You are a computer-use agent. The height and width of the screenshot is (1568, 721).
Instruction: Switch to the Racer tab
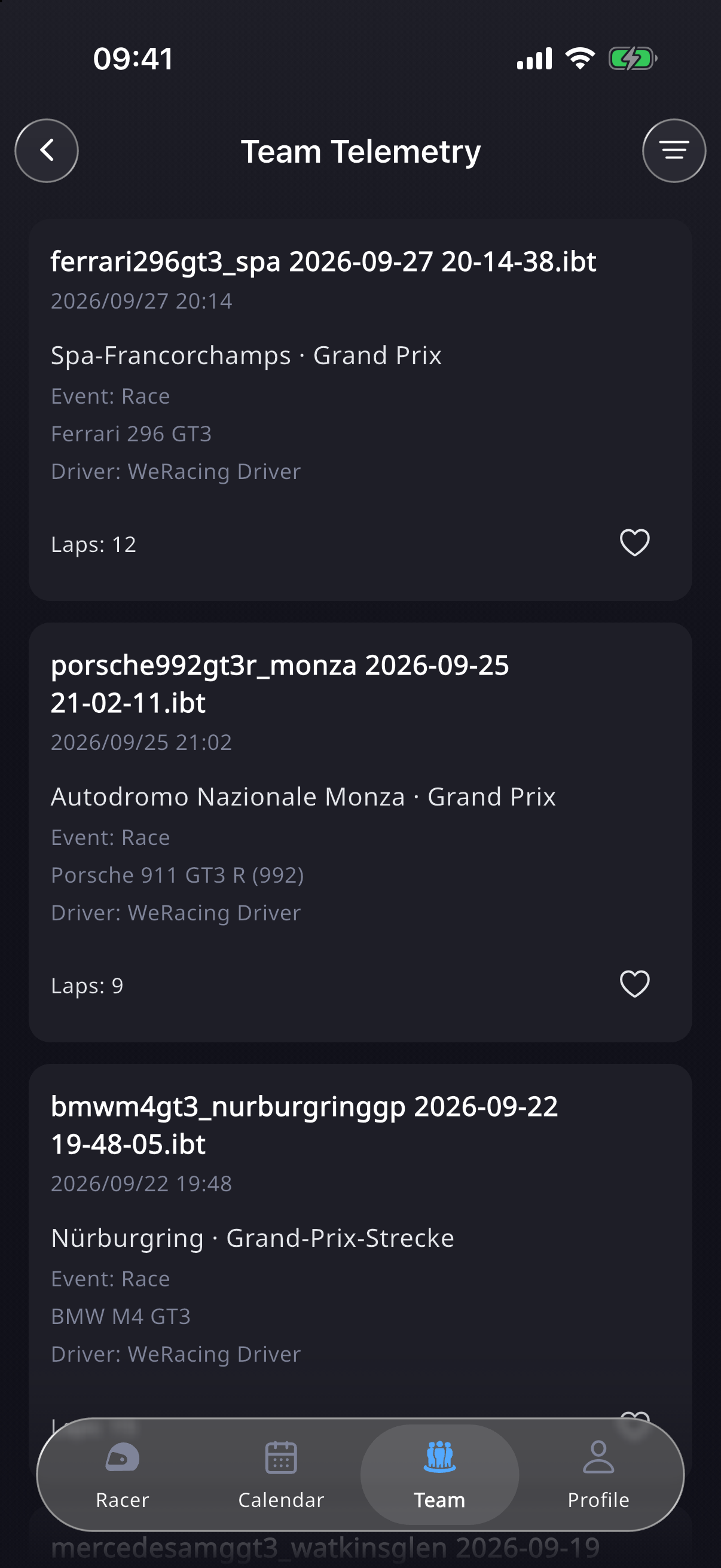(123, 1475)
